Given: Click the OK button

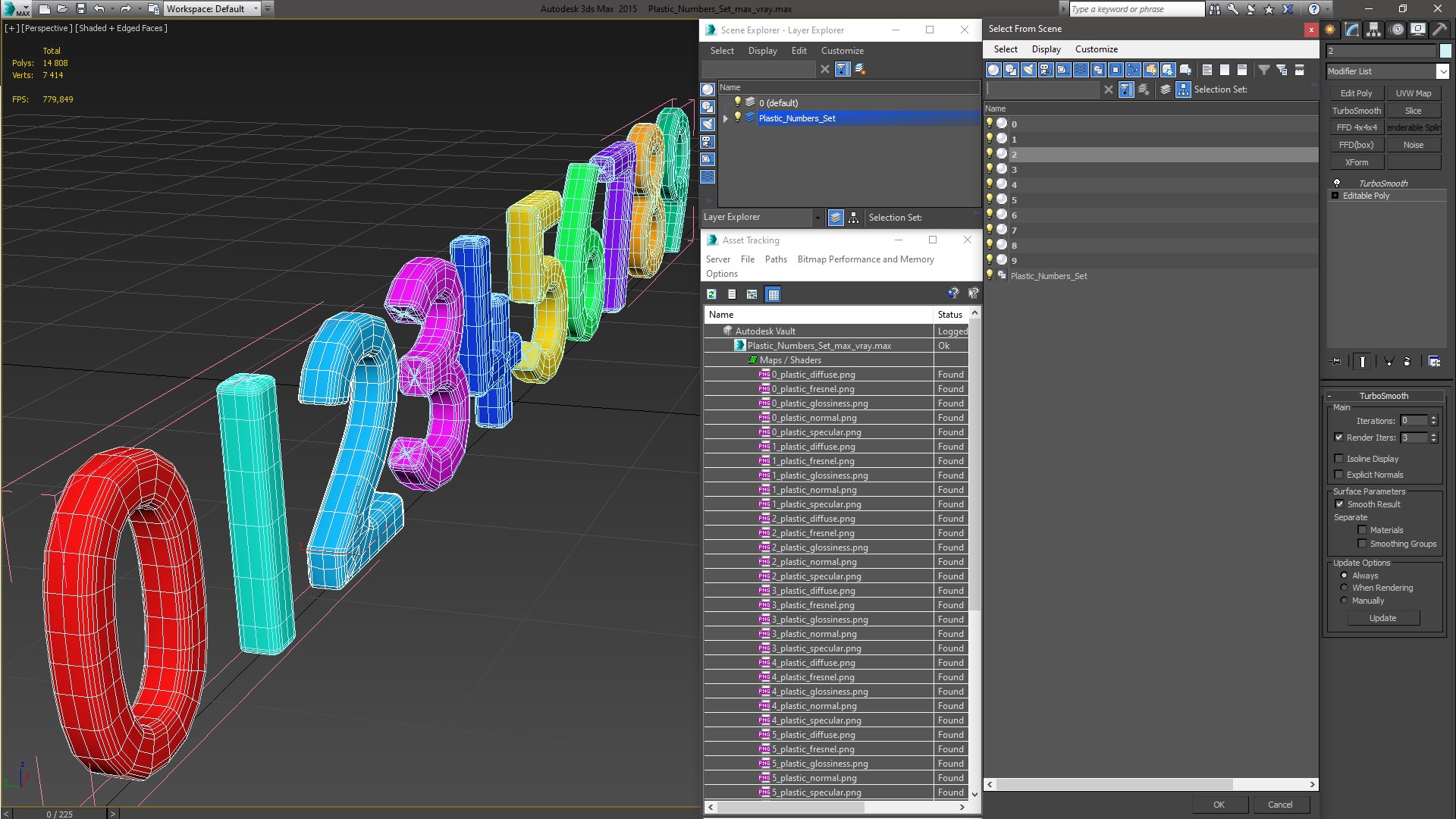Looking at the screenshot, I should tap(1219, 805).
